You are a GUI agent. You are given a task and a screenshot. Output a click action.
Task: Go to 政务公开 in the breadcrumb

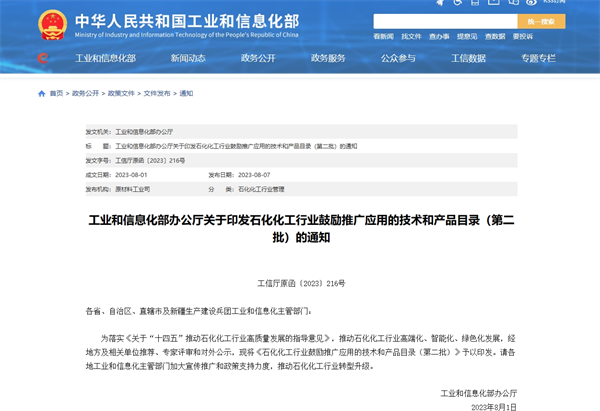pyautogui.click(x=85, y=93)
